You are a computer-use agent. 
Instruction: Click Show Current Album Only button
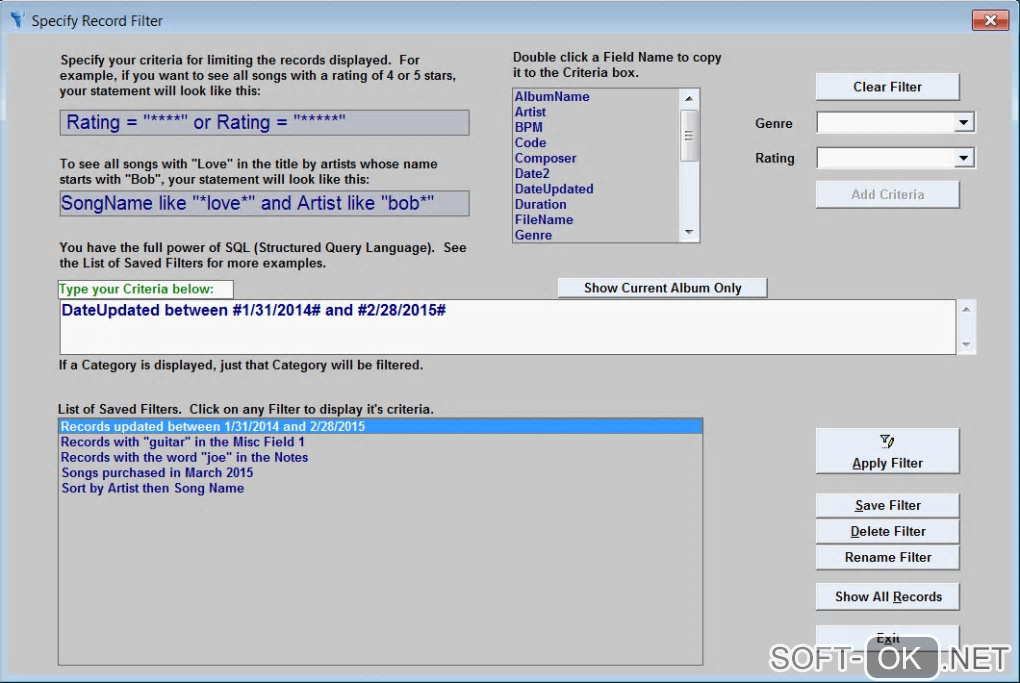pyautogui.click(x=662, y=288)
